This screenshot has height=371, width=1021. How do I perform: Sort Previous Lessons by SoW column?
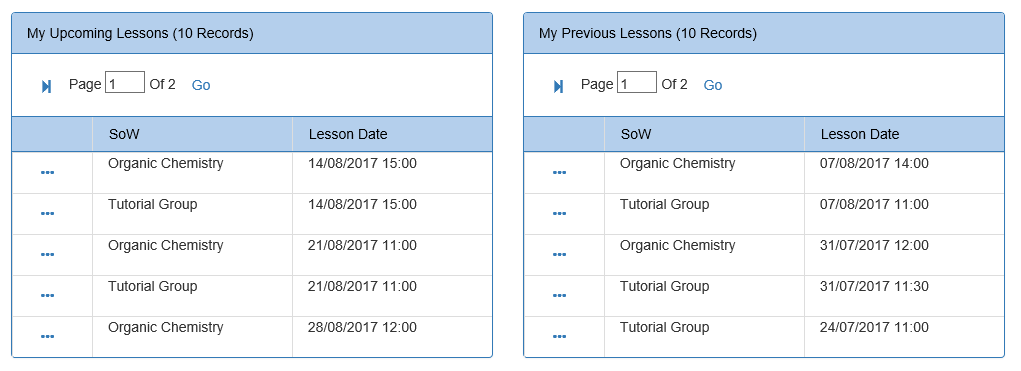tap(636, 134)
